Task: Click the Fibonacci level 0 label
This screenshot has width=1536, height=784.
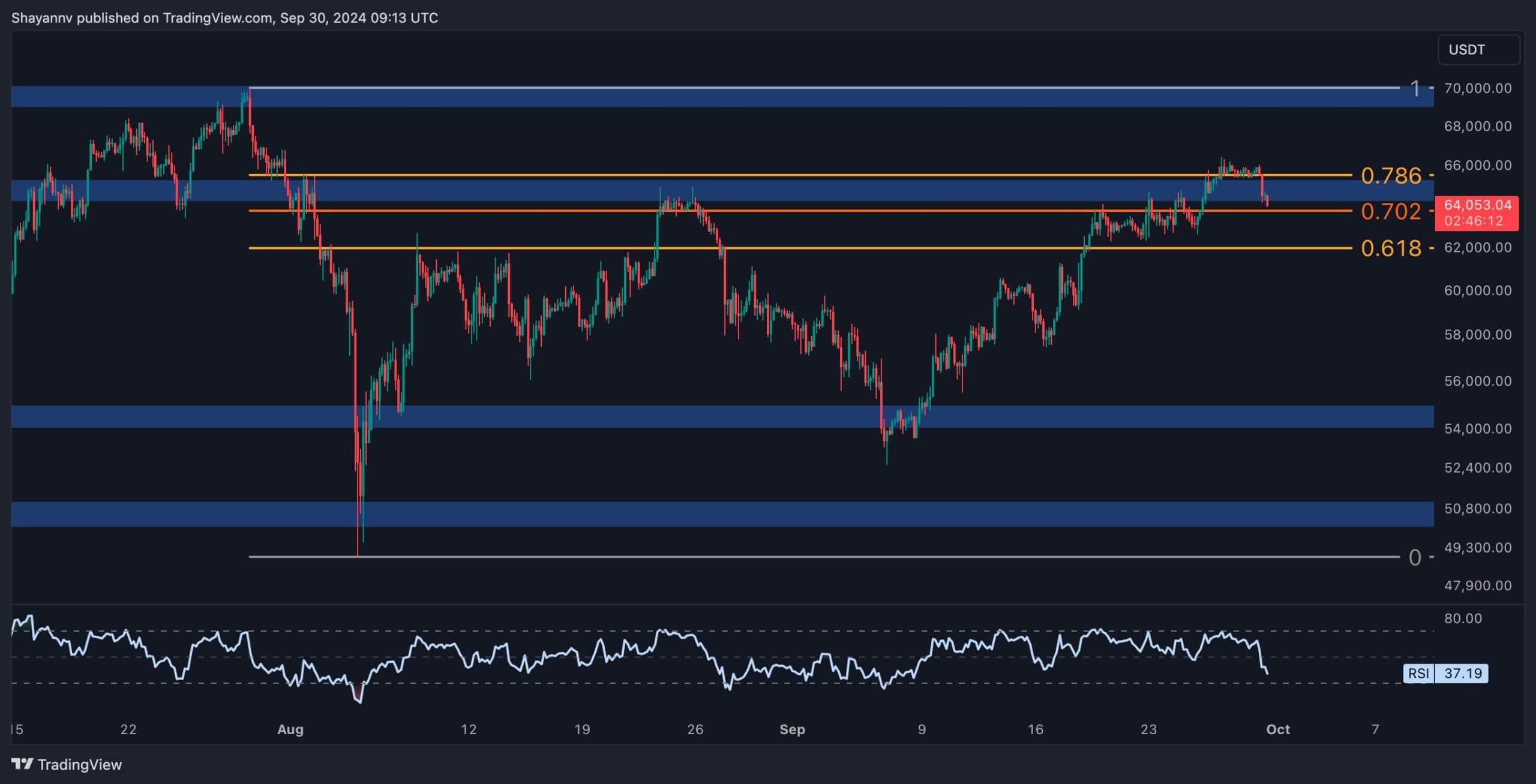Action: tap(1415, 558)
